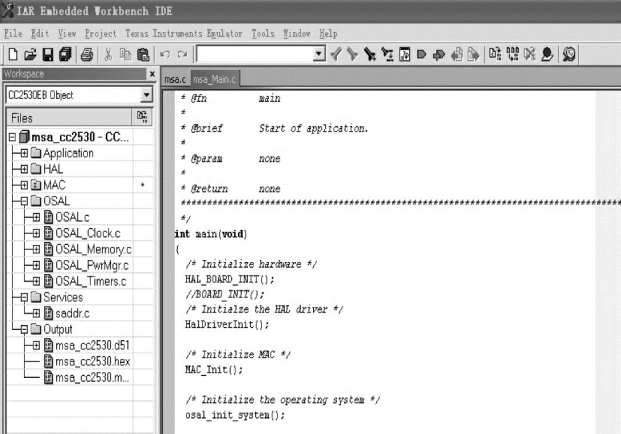Click the Save file toolbar icon

[x=46, y=53]
